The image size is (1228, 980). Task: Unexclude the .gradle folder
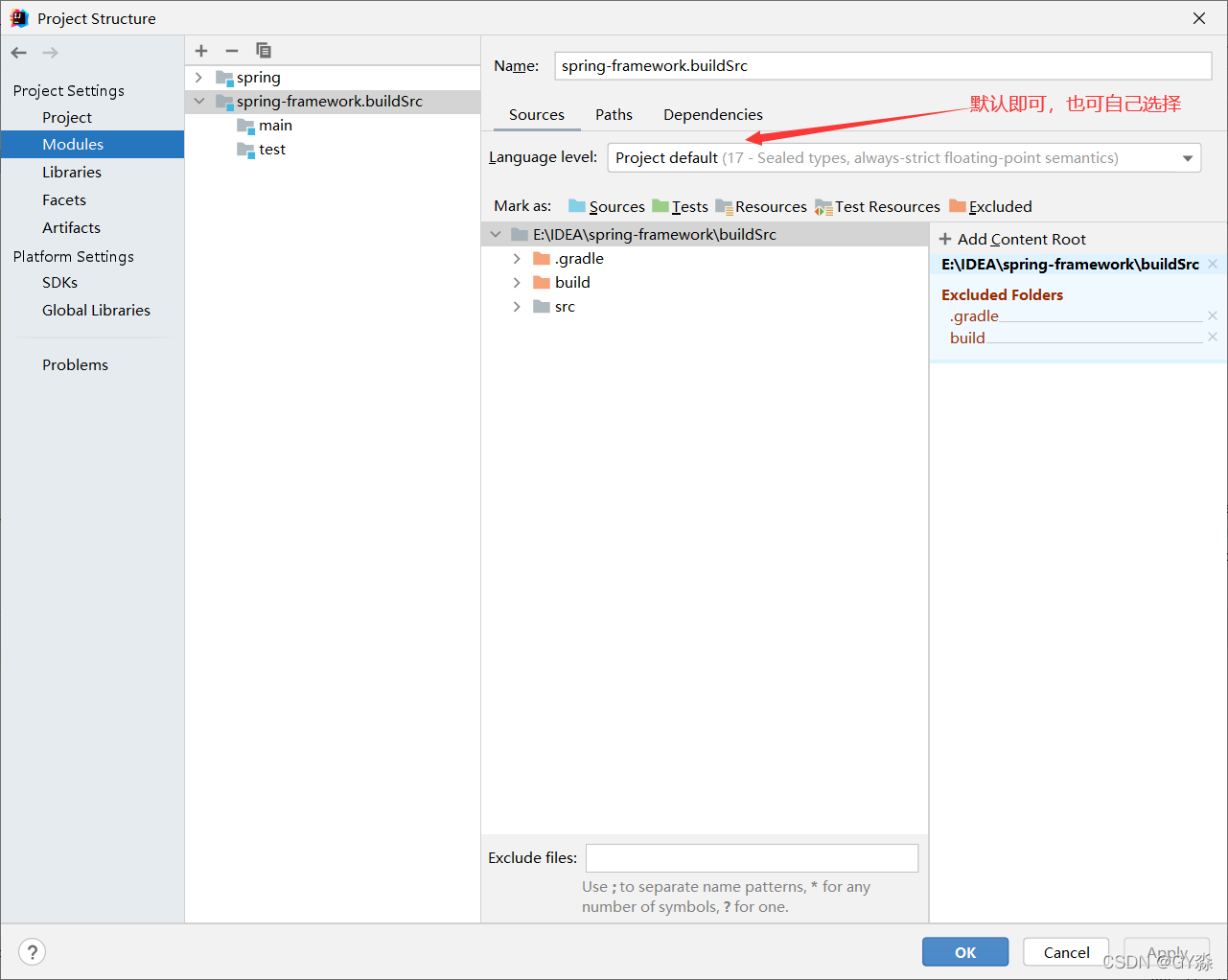tap(1213, 315)
